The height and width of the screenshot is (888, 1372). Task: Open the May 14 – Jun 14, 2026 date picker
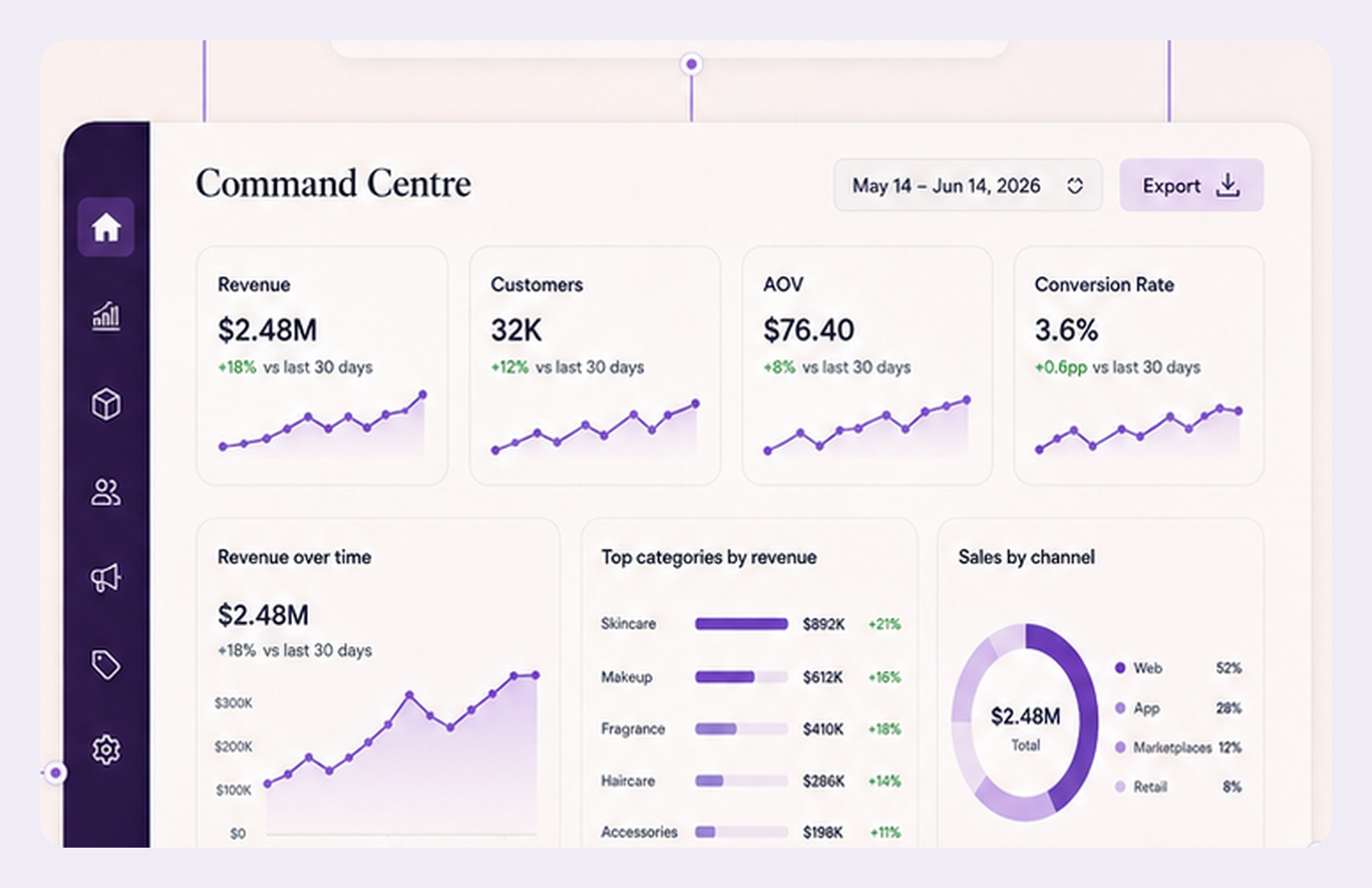(968, 186)
